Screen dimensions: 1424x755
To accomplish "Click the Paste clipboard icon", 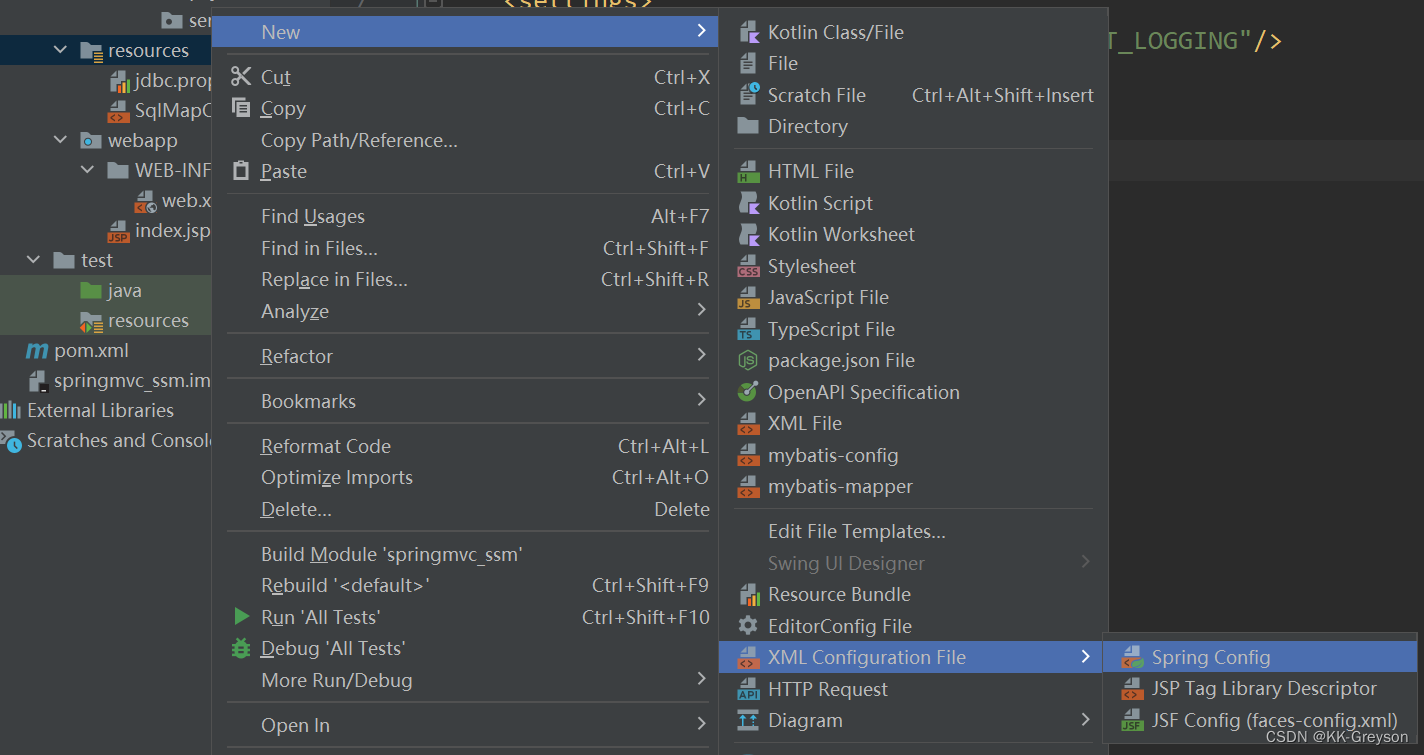I will pos(241,171).
